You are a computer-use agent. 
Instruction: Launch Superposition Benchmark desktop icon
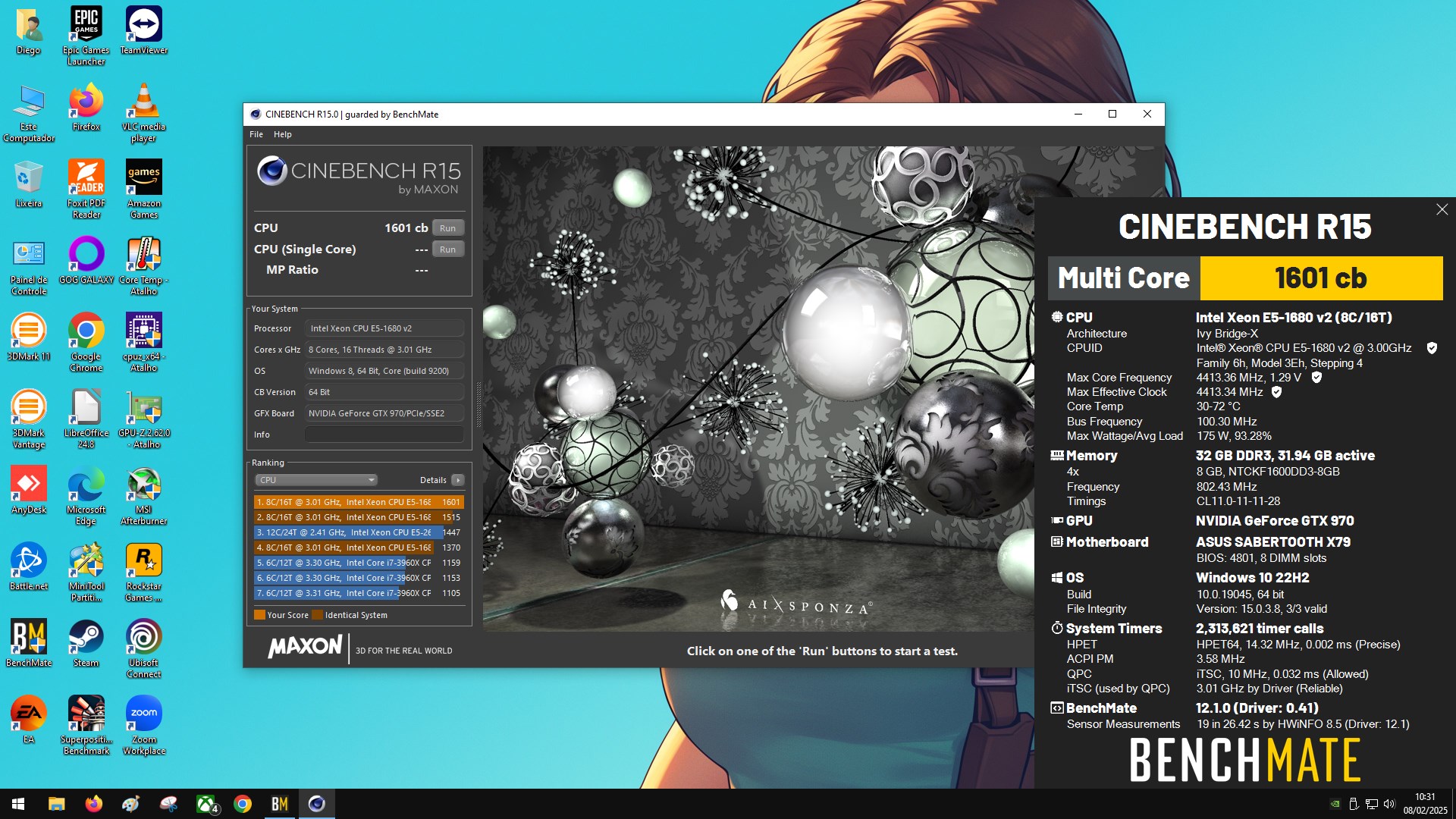click(86, 725)
